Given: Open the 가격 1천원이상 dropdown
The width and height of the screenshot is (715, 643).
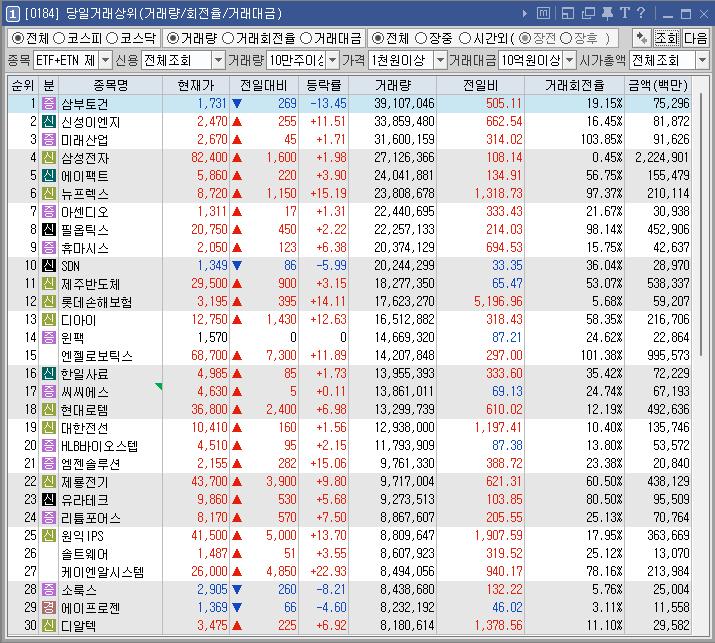Looking at the screenshot, I should tap(440, 60).
